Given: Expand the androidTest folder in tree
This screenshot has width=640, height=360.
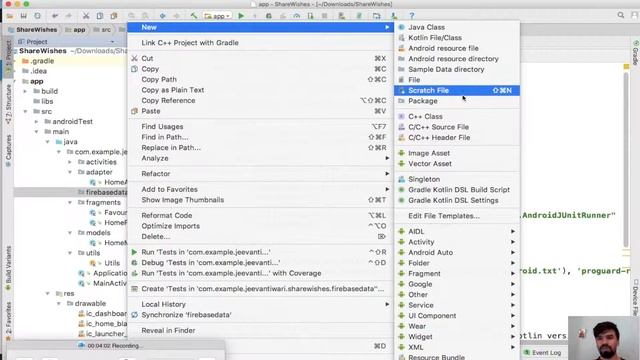Looking at the screenshot, I should click(x=36, y=122).
